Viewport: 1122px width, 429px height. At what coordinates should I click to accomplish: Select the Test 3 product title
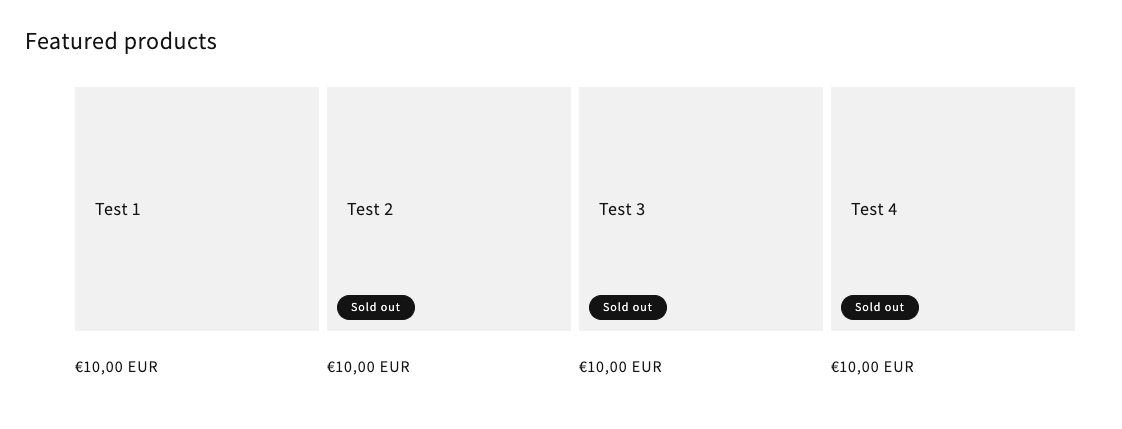click(x=622, y=209)
